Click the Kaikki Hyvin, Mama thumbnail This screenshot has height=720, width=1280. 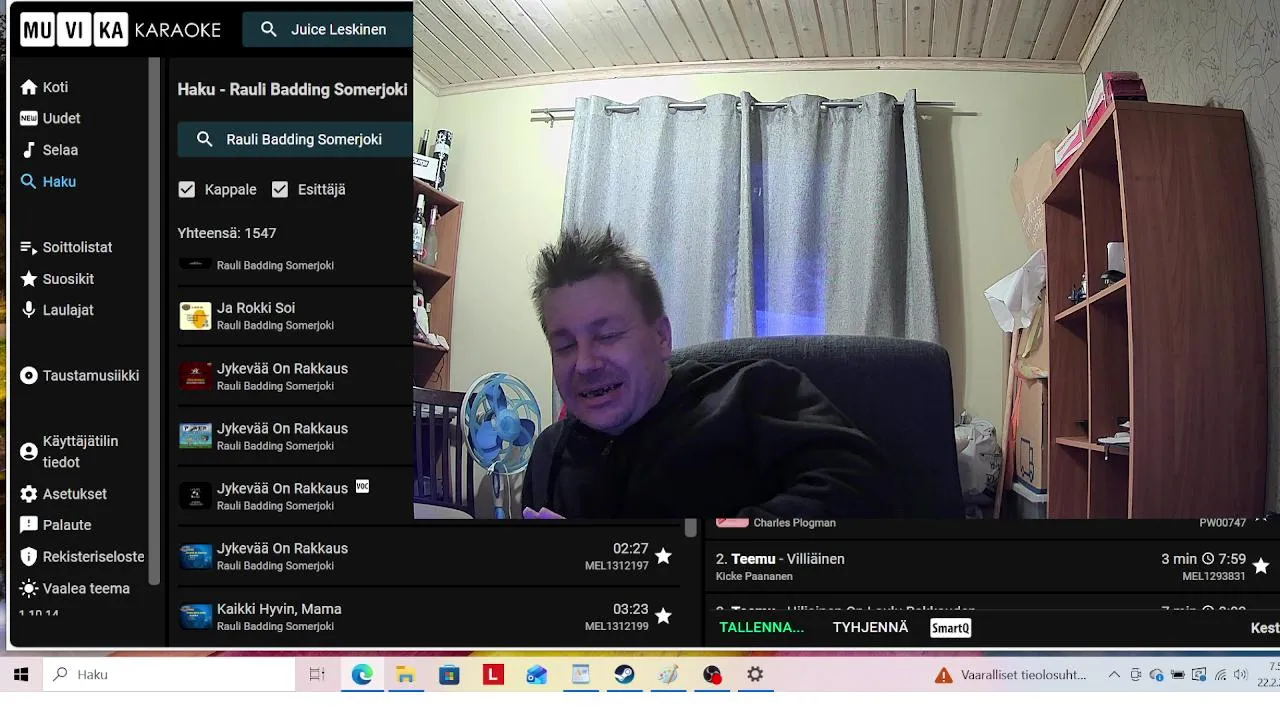click(195, 617)
